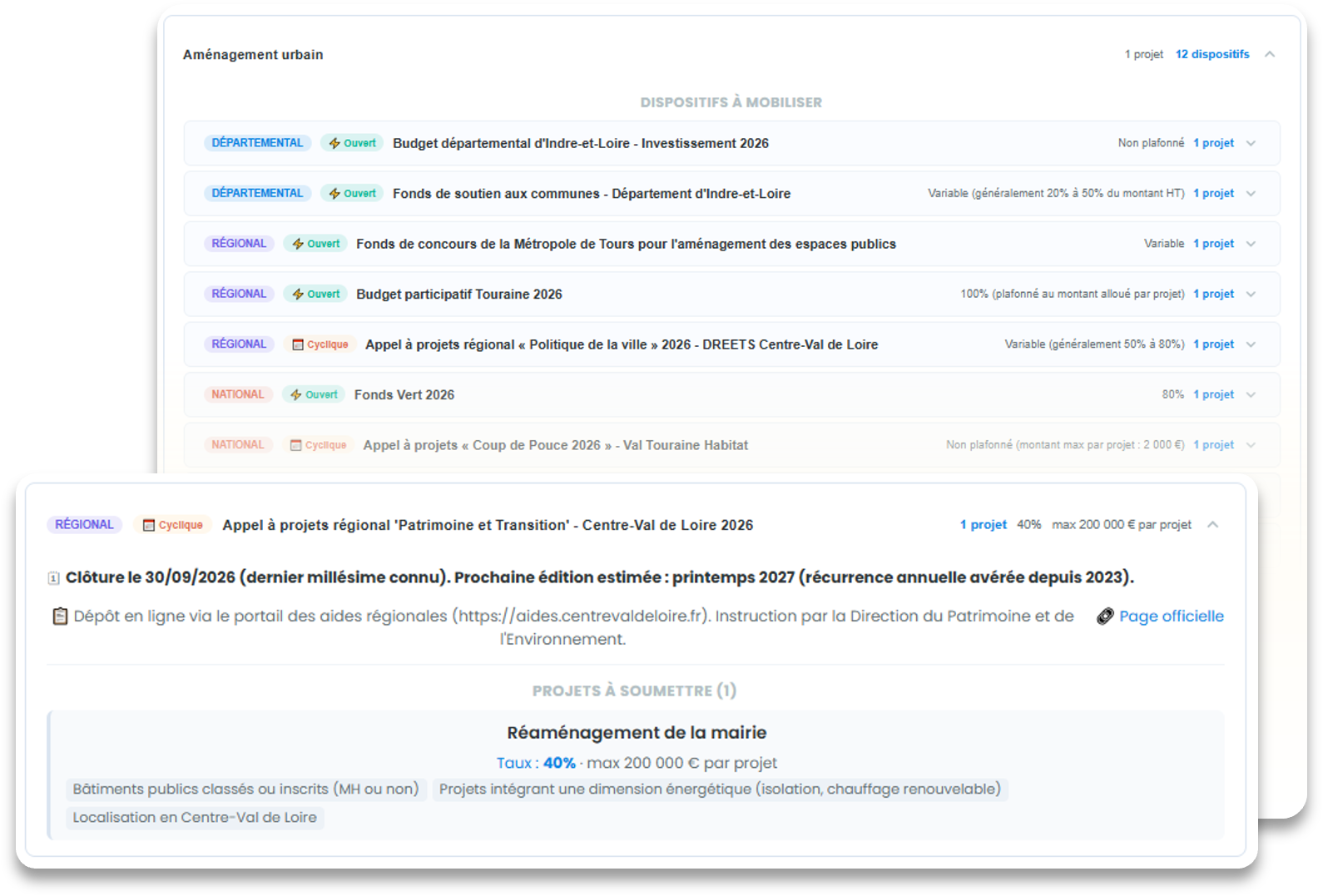Click the Projets intégrant une dimension énergétique tag
Image resolution: width=1323 pixels, height=896 pixels.
[720, 790]
